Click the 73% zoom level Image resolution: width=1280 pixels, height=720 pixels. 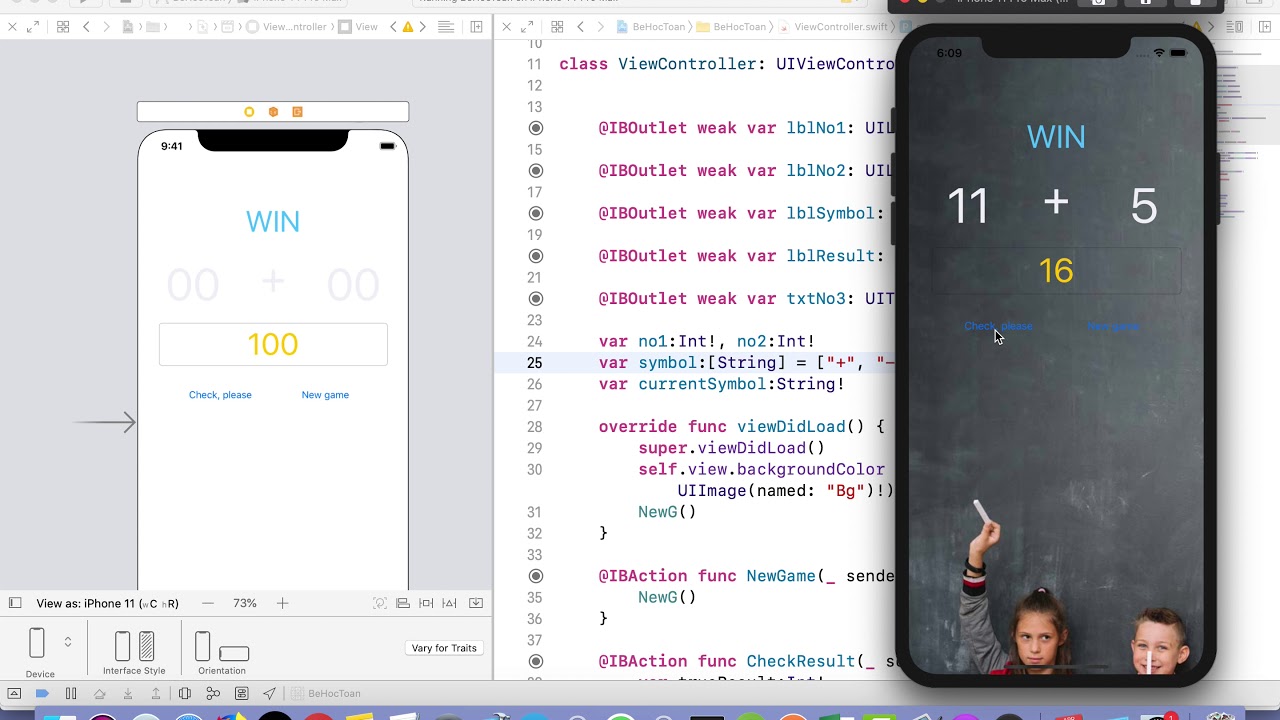[245, 603]
